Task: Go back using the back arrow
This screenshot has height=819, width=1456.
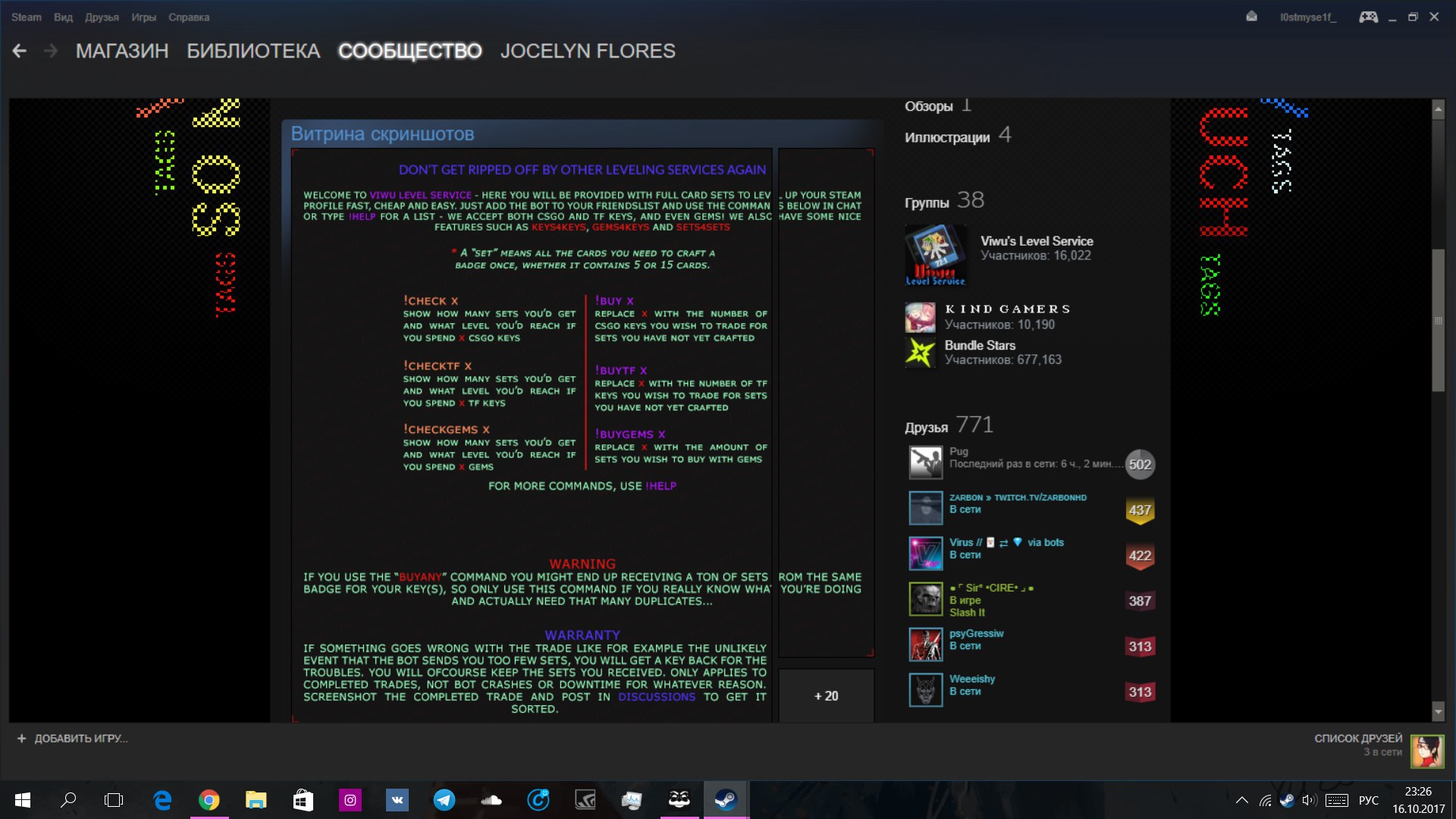Action: (x=20, y=51)
